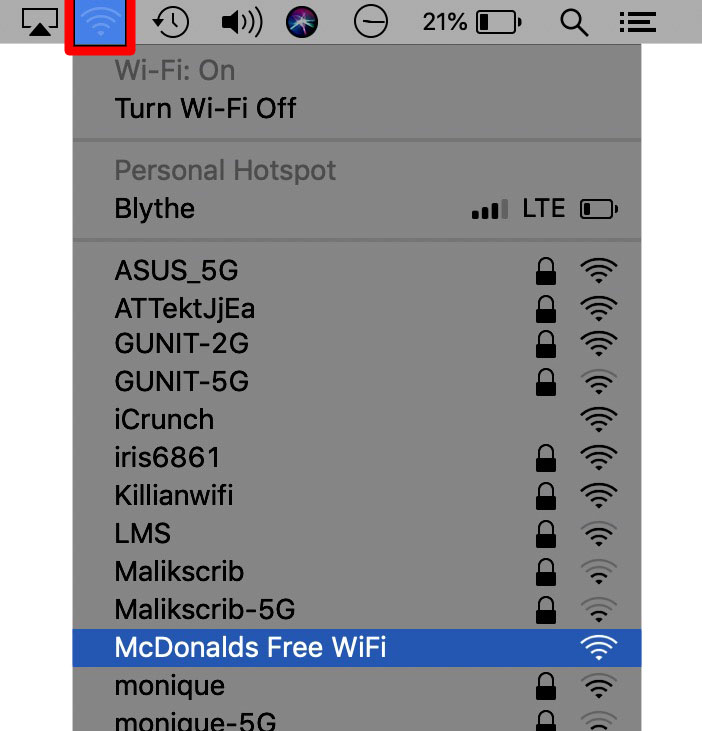
Task: Connect to GUNIT-2G network
Action: pos(357,344)
